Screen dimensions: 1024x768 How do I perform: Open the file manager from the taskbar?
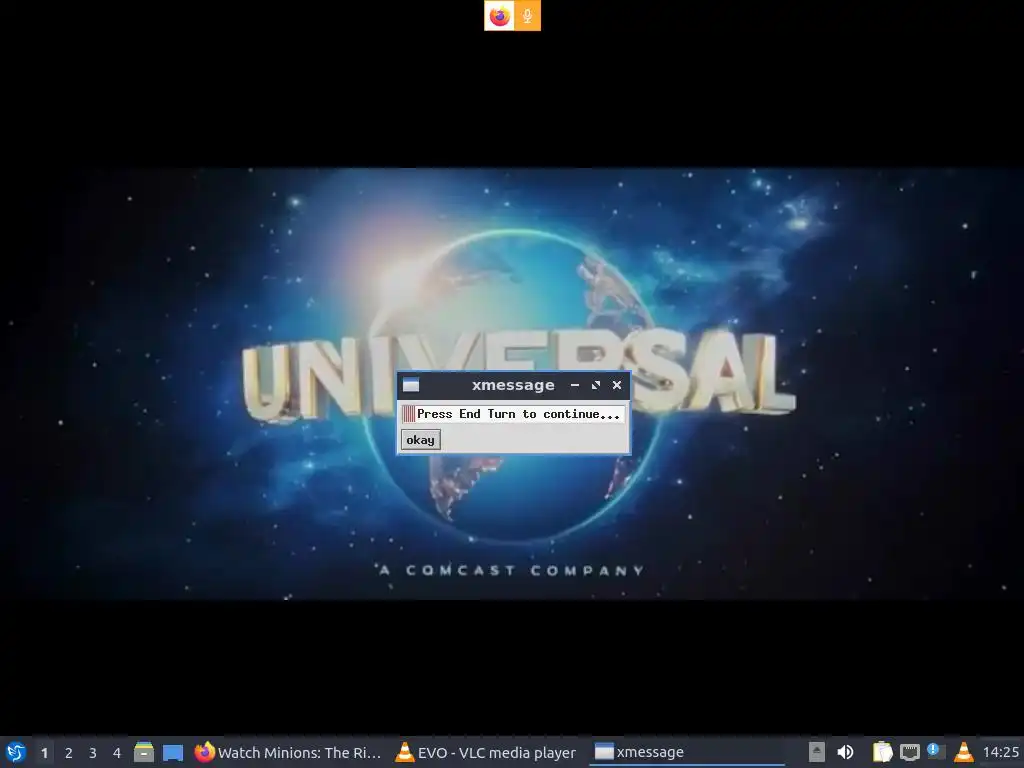click(144, 752)
